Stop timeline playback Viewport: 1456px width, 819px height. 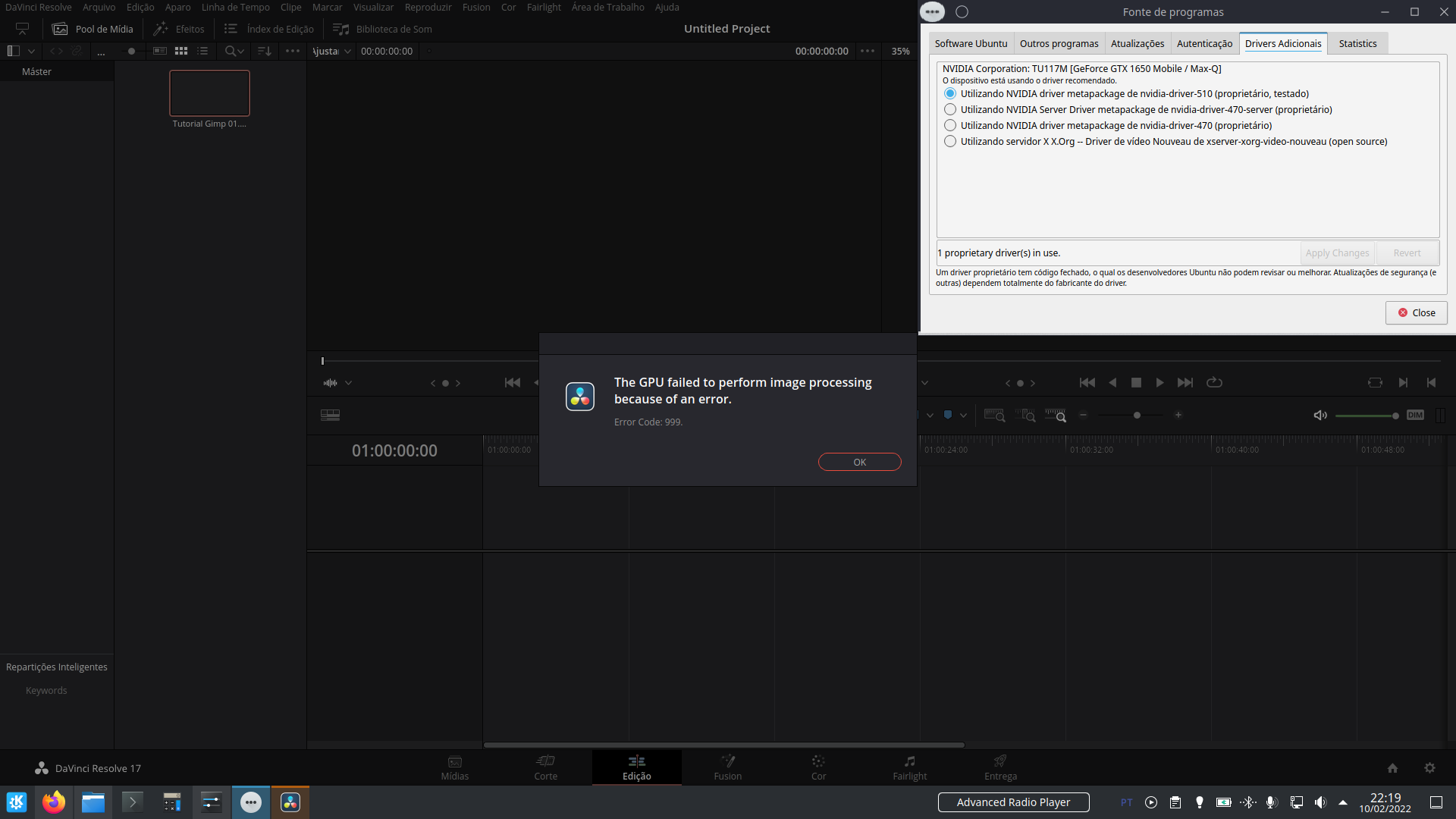pyautogui.click(x=1136, y=383)
